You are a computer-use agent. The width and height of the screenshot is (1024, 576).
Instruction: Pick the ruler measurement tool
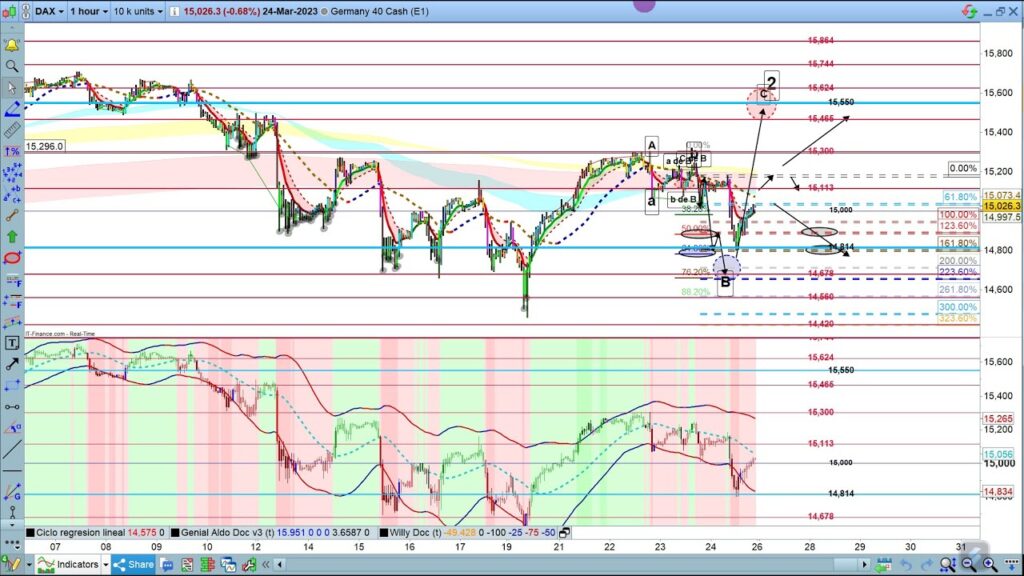(12, 130)
